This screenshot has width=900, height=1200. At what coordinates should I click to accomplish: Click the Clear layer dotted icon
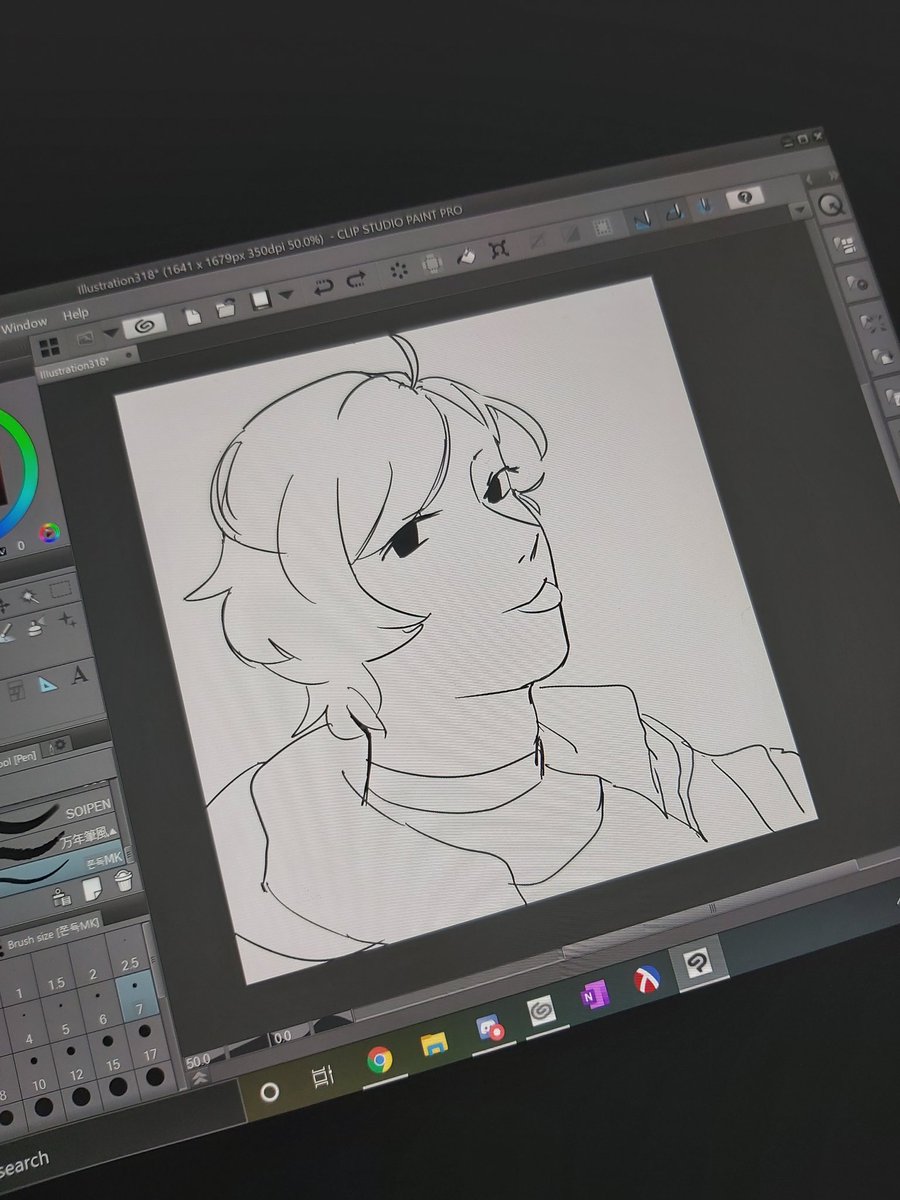[398, 272]
